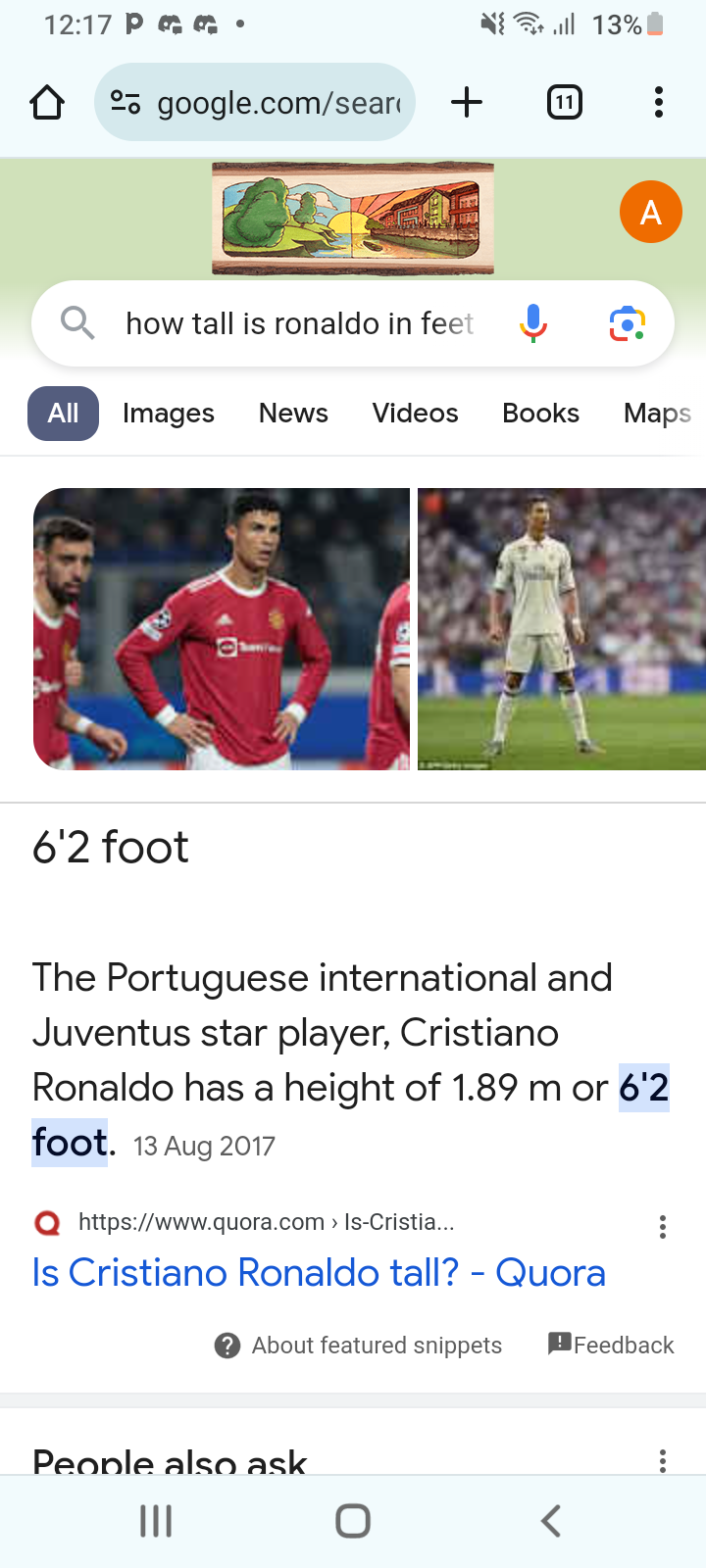Select the Books results tab
The height and width of the screenshot is (1568, 706).
[540, 414]
